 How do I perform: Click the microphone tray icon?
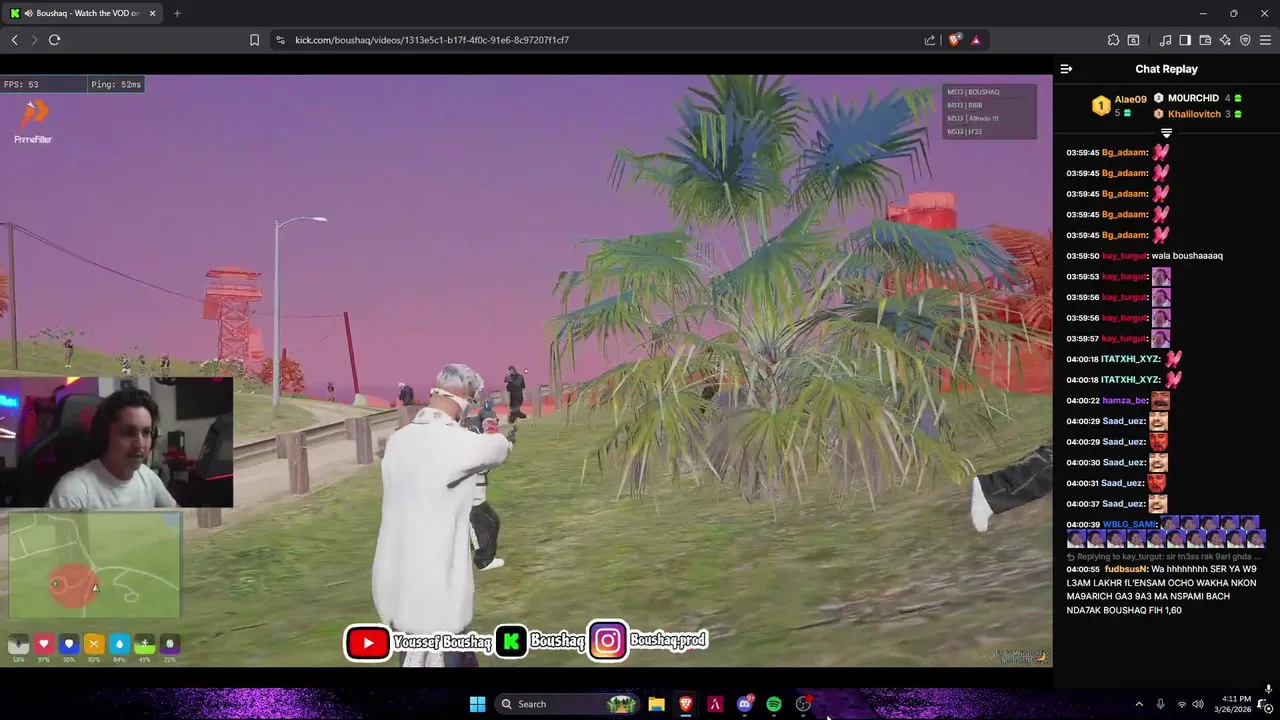(x=1160, y=704)
